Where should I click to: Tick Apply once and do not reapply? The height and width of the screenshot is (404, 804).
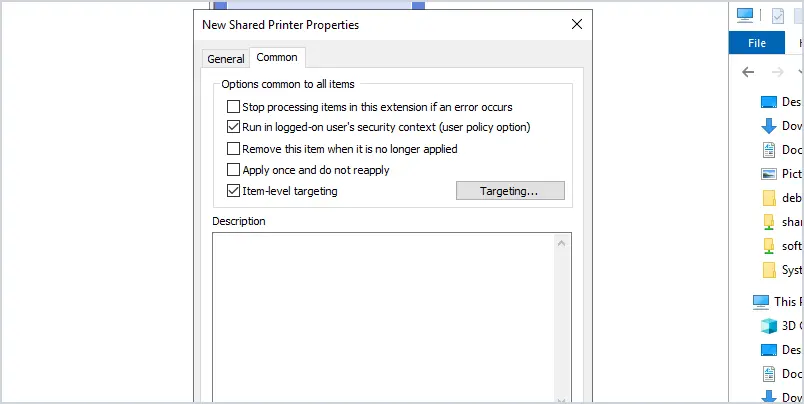[233, 170]
